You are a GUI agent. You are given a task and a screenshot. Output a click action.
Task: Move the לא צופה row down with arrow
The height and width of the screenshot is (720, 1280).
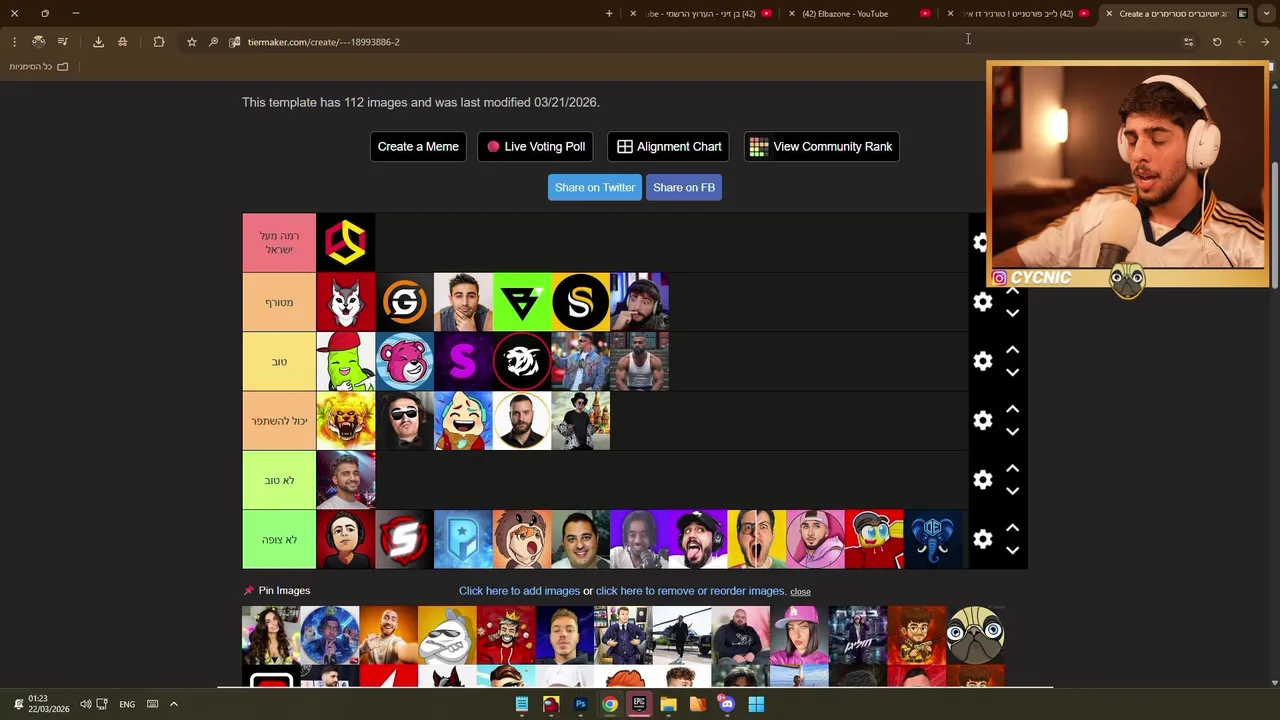tap(1012, 550)
